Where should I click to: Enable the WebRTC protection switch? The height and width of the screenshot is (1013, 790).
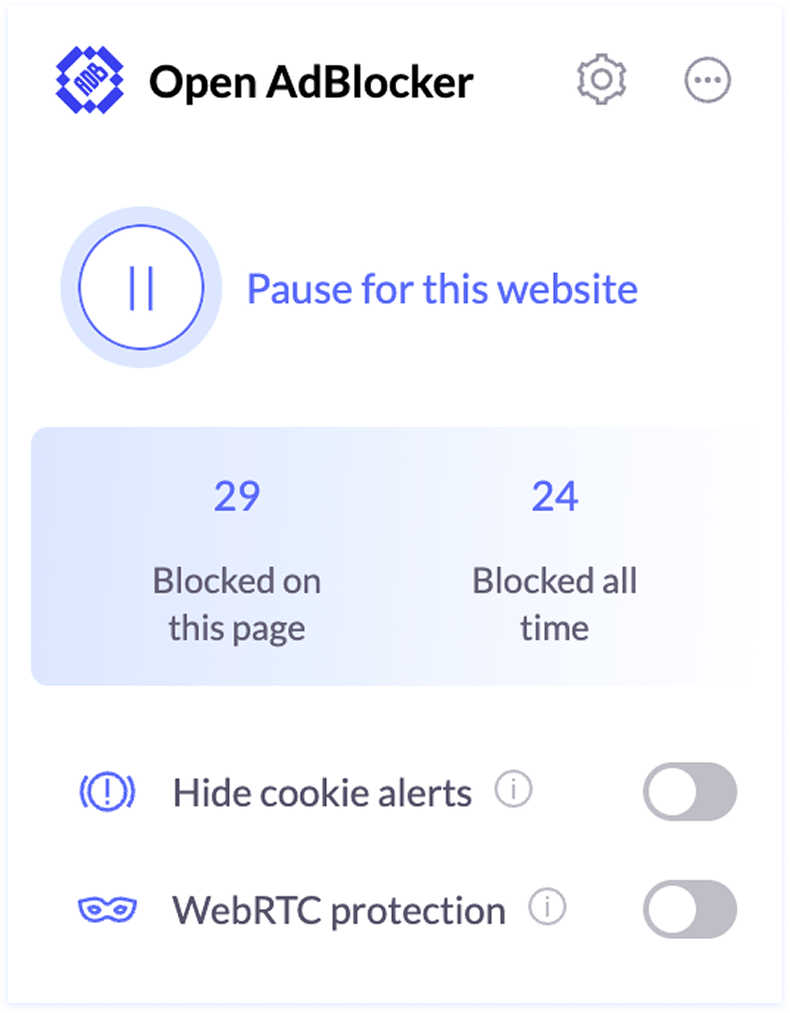click(x=691, y=909)
